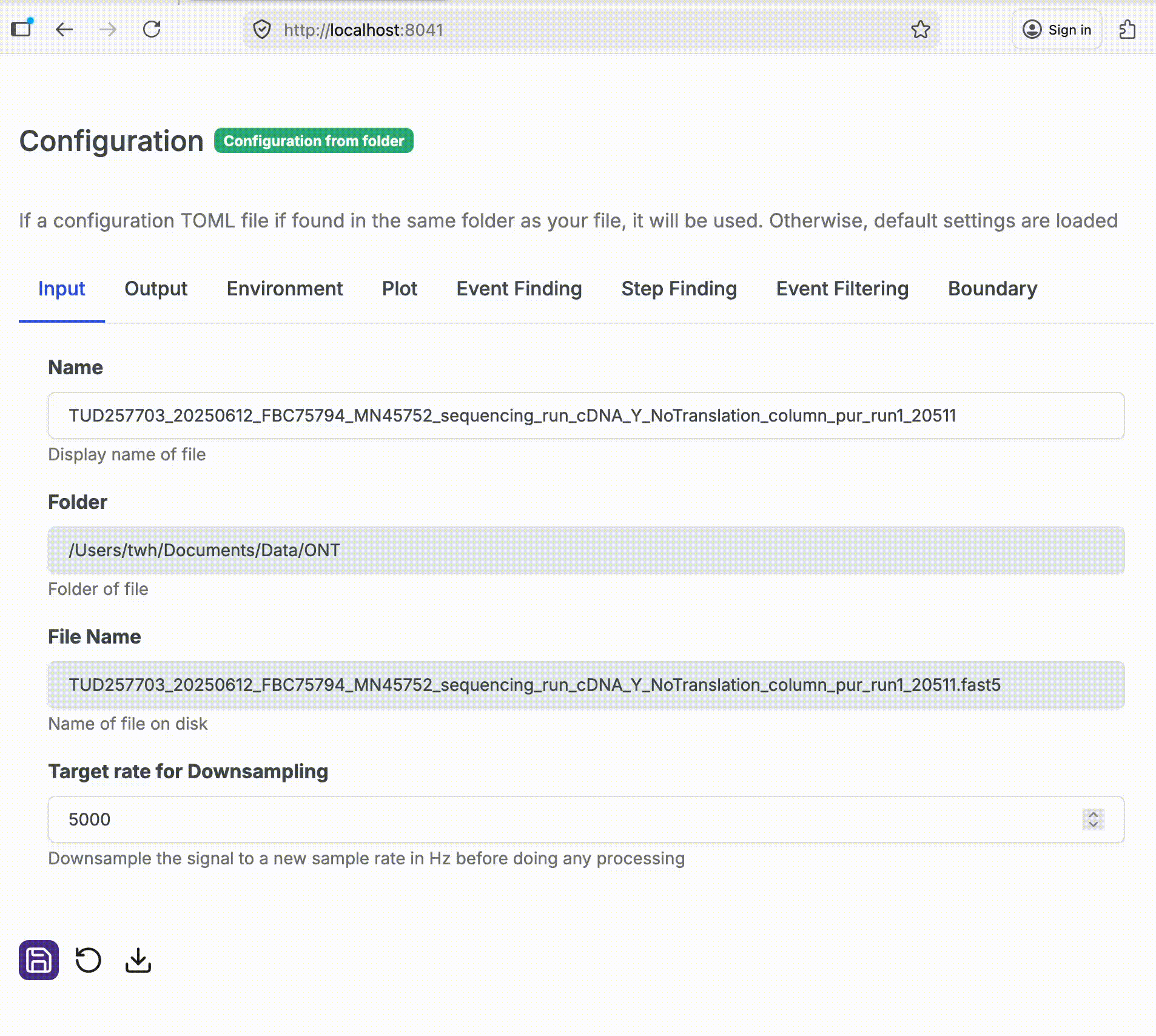The height and width of the screenshot is (1036, 1156).
Task: Open the Environment configuration tab
Action: pyautogui.click(x=284, y=289)
